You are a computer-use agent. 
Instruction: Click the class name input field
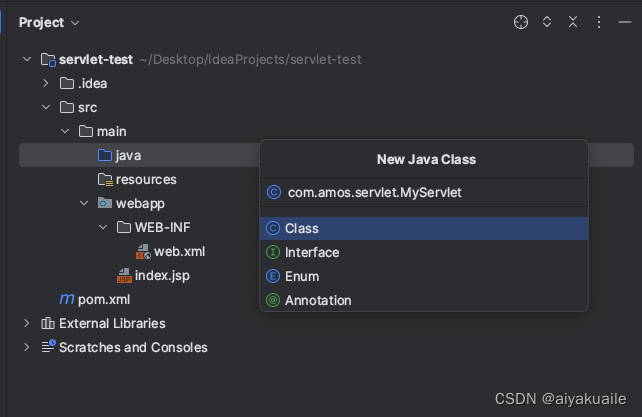pyautogui.click(x=424, y=192)
